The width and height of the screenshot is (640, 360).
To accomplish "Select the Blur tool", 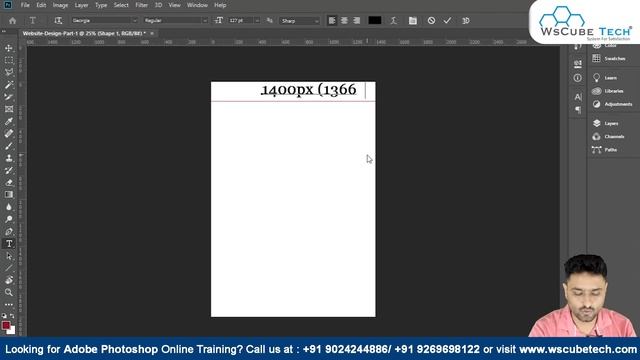I will click(x=9, y=207).
